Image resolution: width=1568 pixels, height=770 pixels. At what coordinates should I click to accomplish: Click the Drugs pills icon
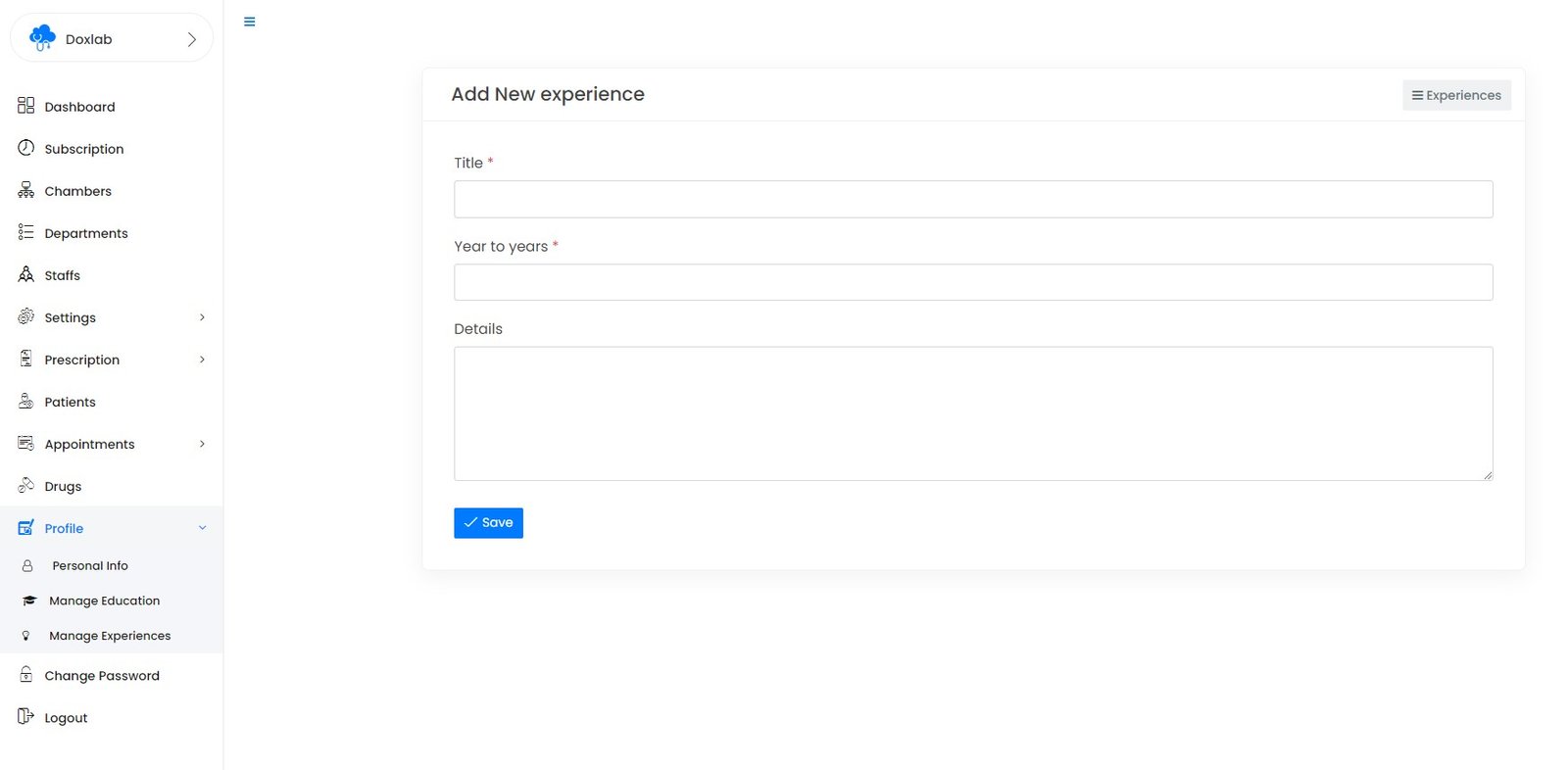(x=26, y=485)
